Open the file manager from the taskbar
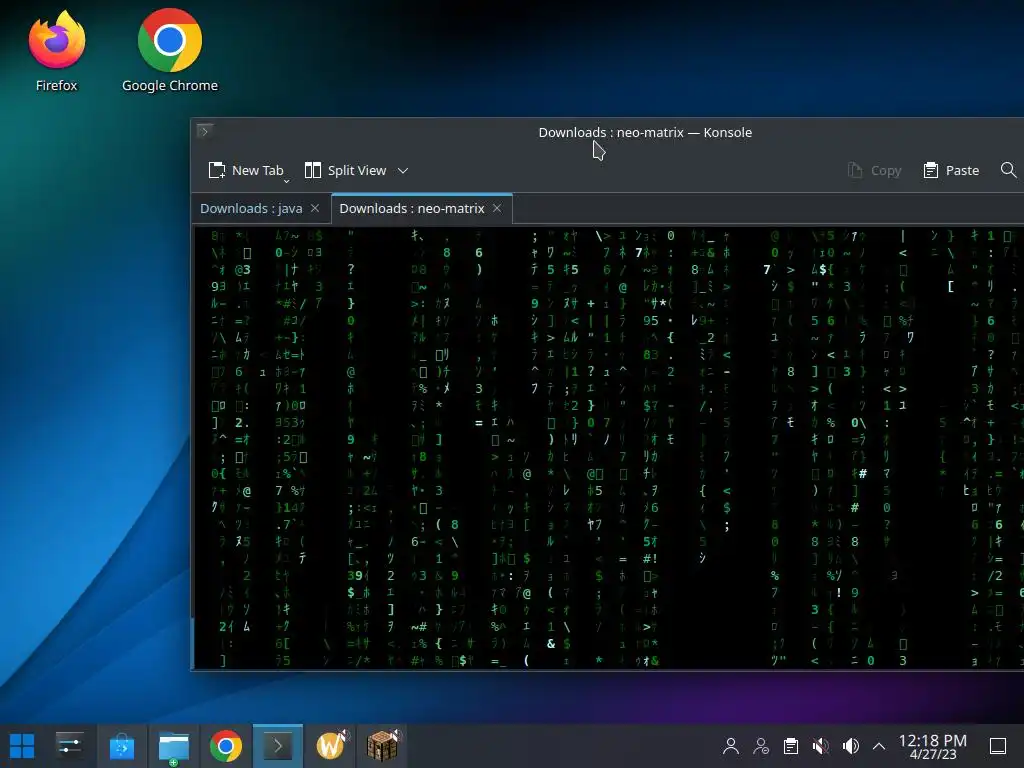The image size is (1024, 768). point(174,746)
